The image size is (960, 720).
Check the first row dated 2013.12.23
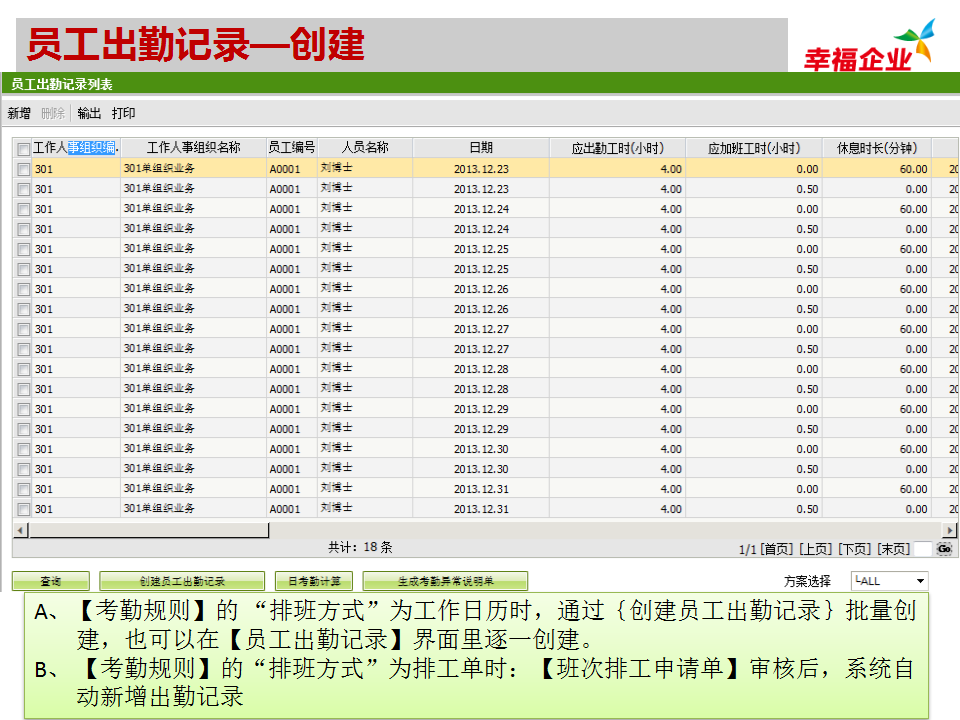[x=23, y=167]
